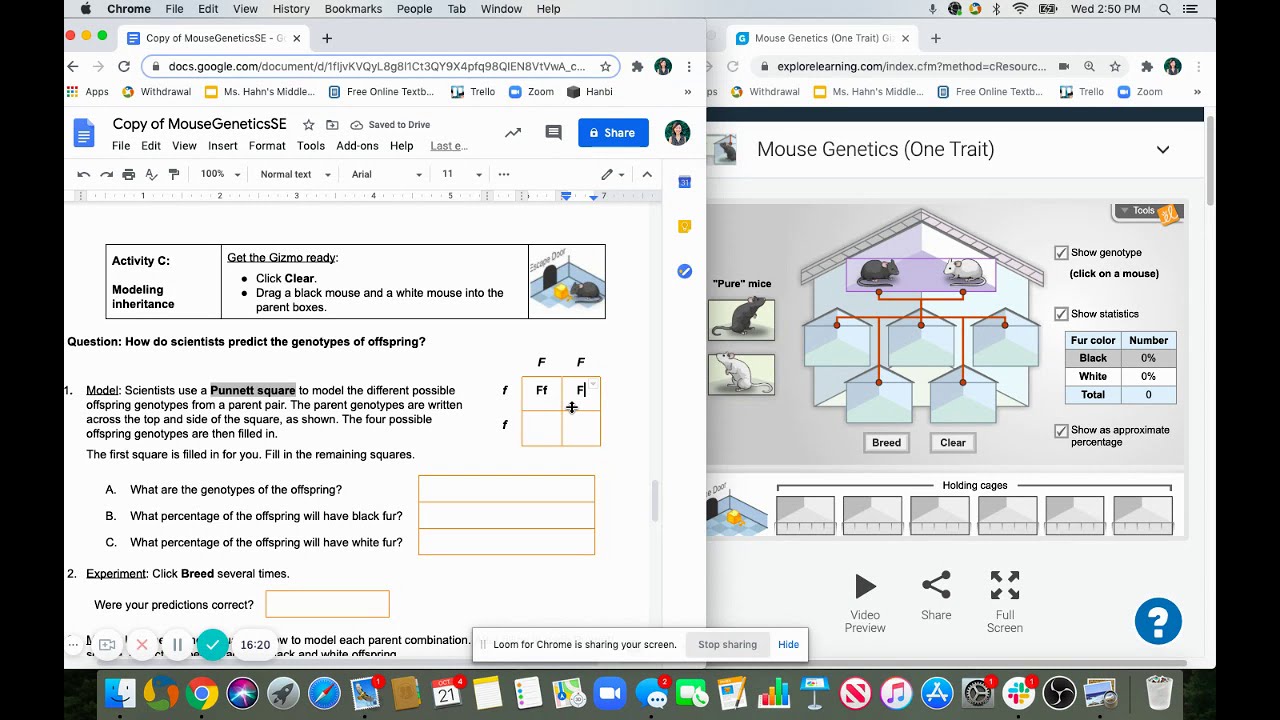This screenshot has width=1280, height=720.
Task: Show more bookmarks in Docs window
Action: (x=687, y=92)
